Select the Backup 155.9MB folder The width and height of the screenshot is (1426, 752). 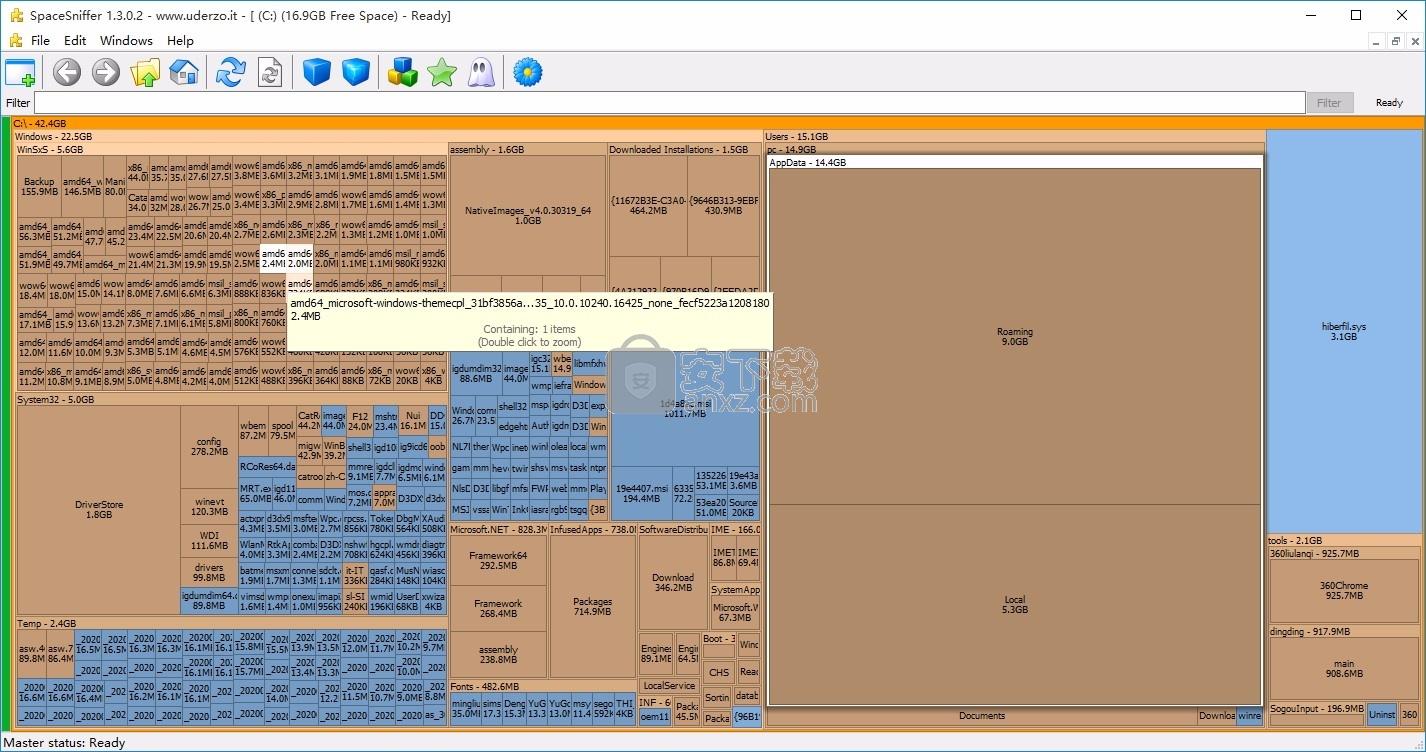[x=39, y=186]
